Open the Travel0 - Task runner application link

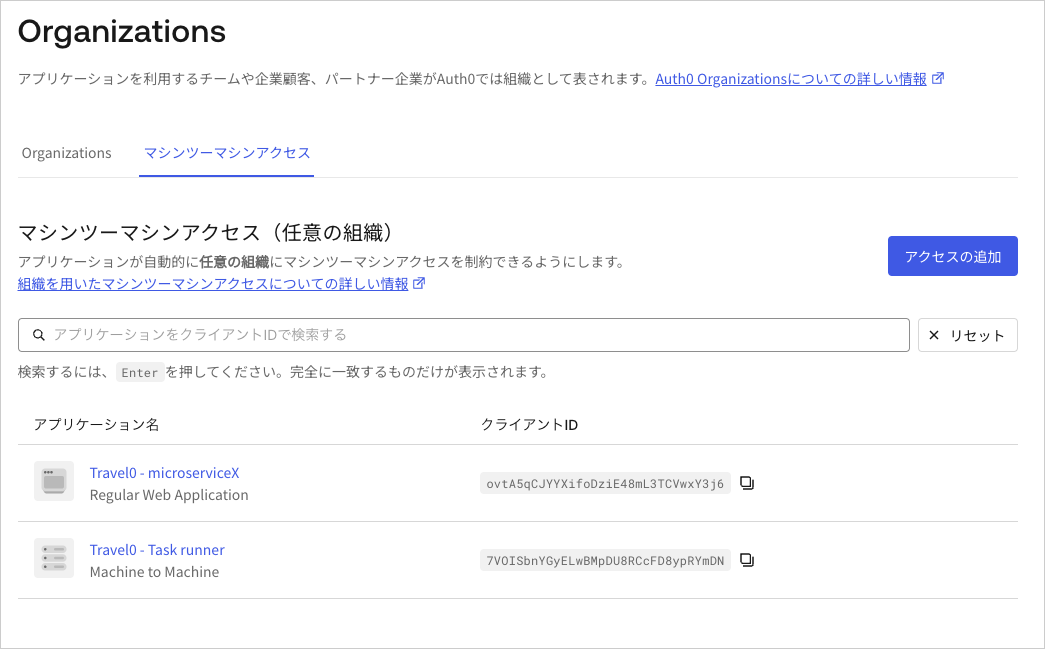pos(157,550)
